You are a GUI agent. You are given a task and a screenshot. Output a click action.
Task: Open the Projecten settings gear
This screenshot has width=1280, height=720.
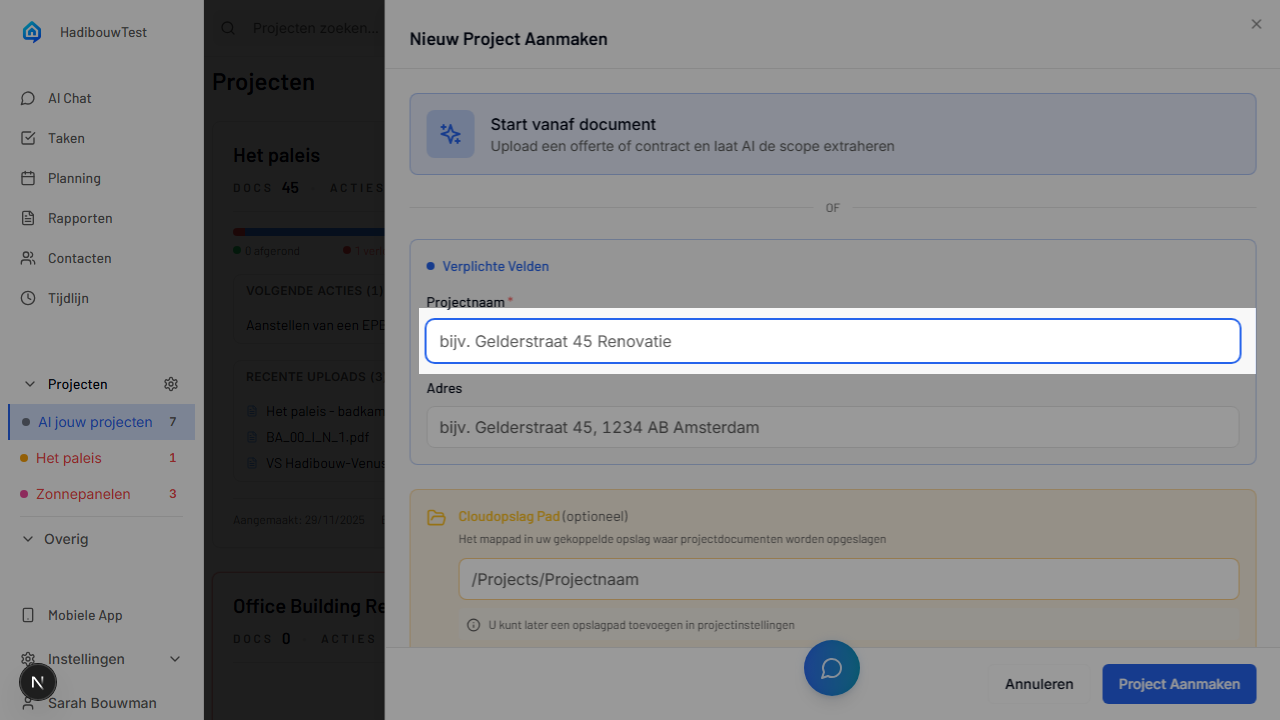(170, 384)
